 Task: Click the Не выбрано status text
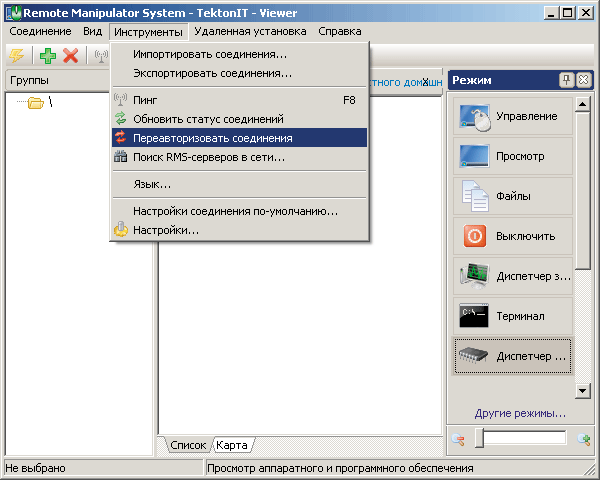coord(35,468)
